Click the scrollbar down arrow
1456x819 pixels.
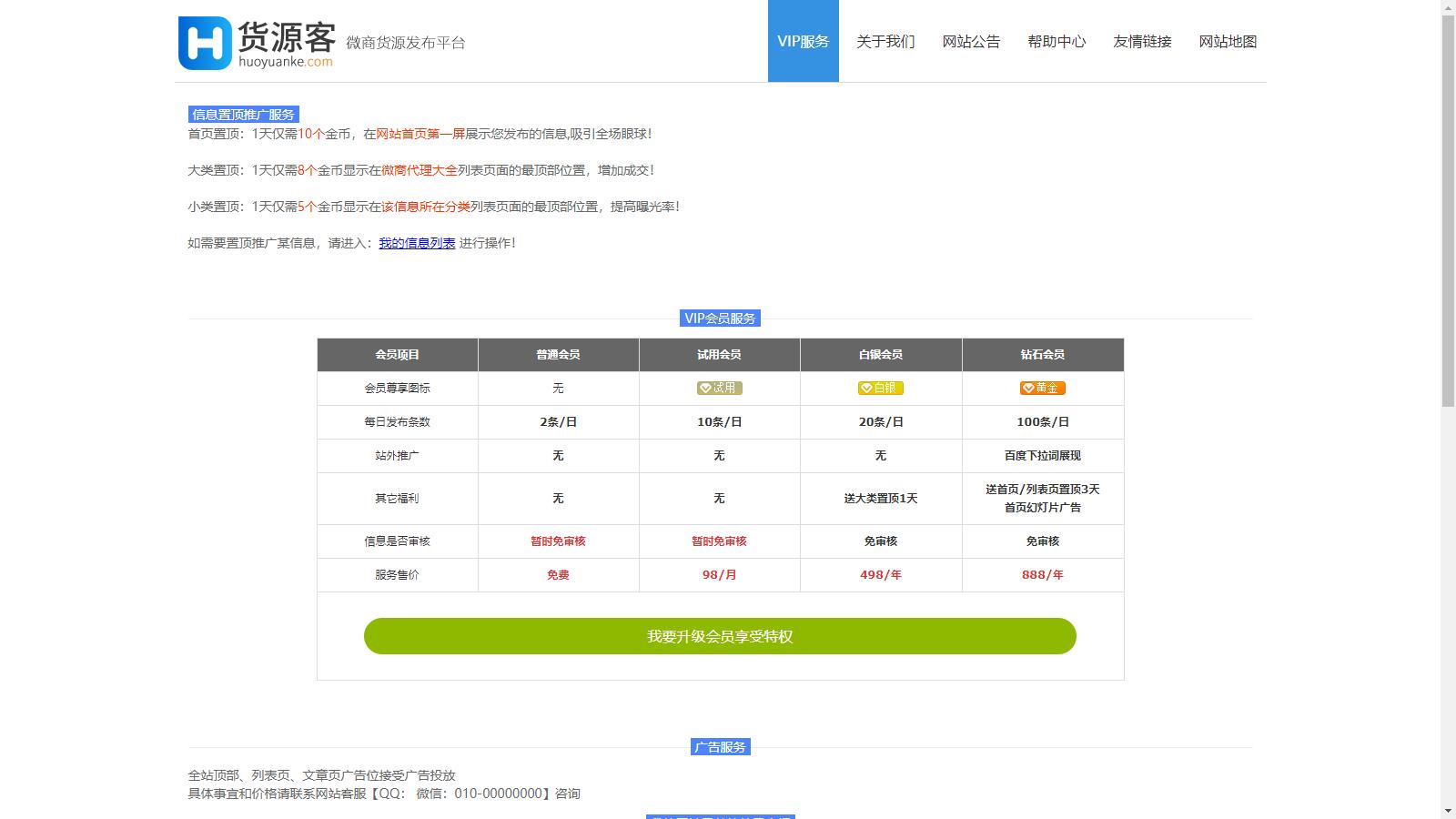[x=1448, y=811]
